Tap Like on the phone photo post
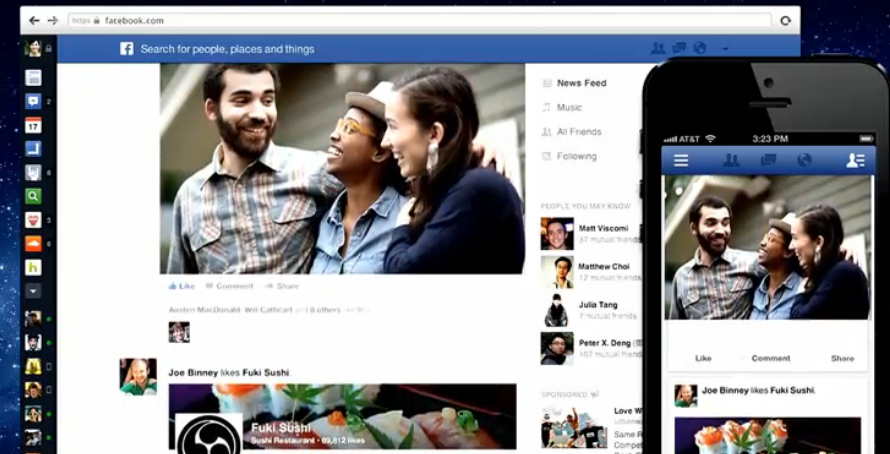Image resolution: width=890 pixels, height=454 pixels. coord(703,358)
